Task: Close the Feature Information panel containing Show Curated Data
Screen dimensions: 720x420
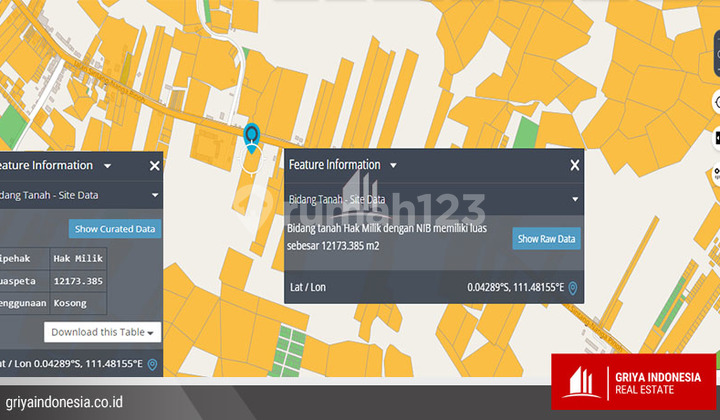Action: [154, 166]
